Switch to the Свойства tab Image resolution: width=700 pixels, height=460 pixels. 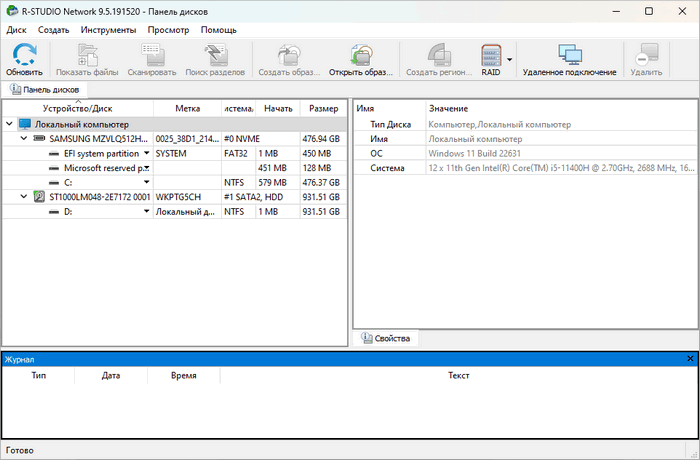390,339
